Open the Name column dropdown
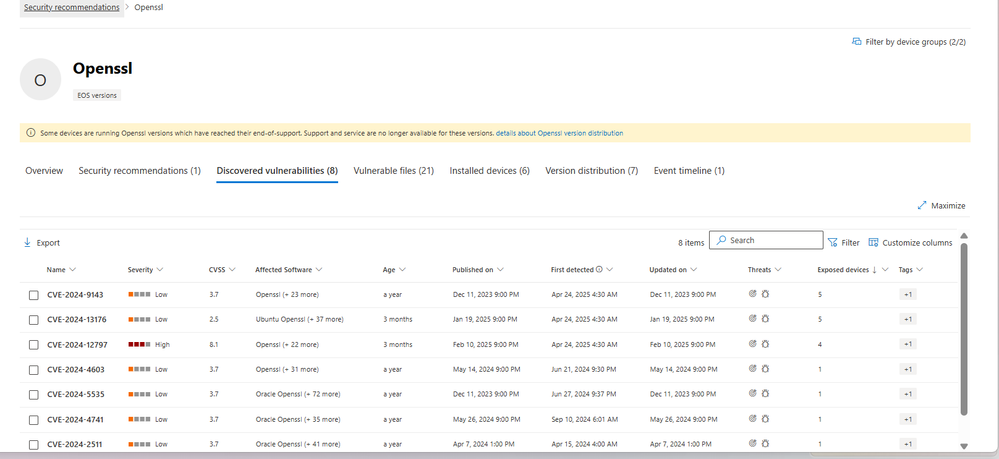 (x=73, y=270)
